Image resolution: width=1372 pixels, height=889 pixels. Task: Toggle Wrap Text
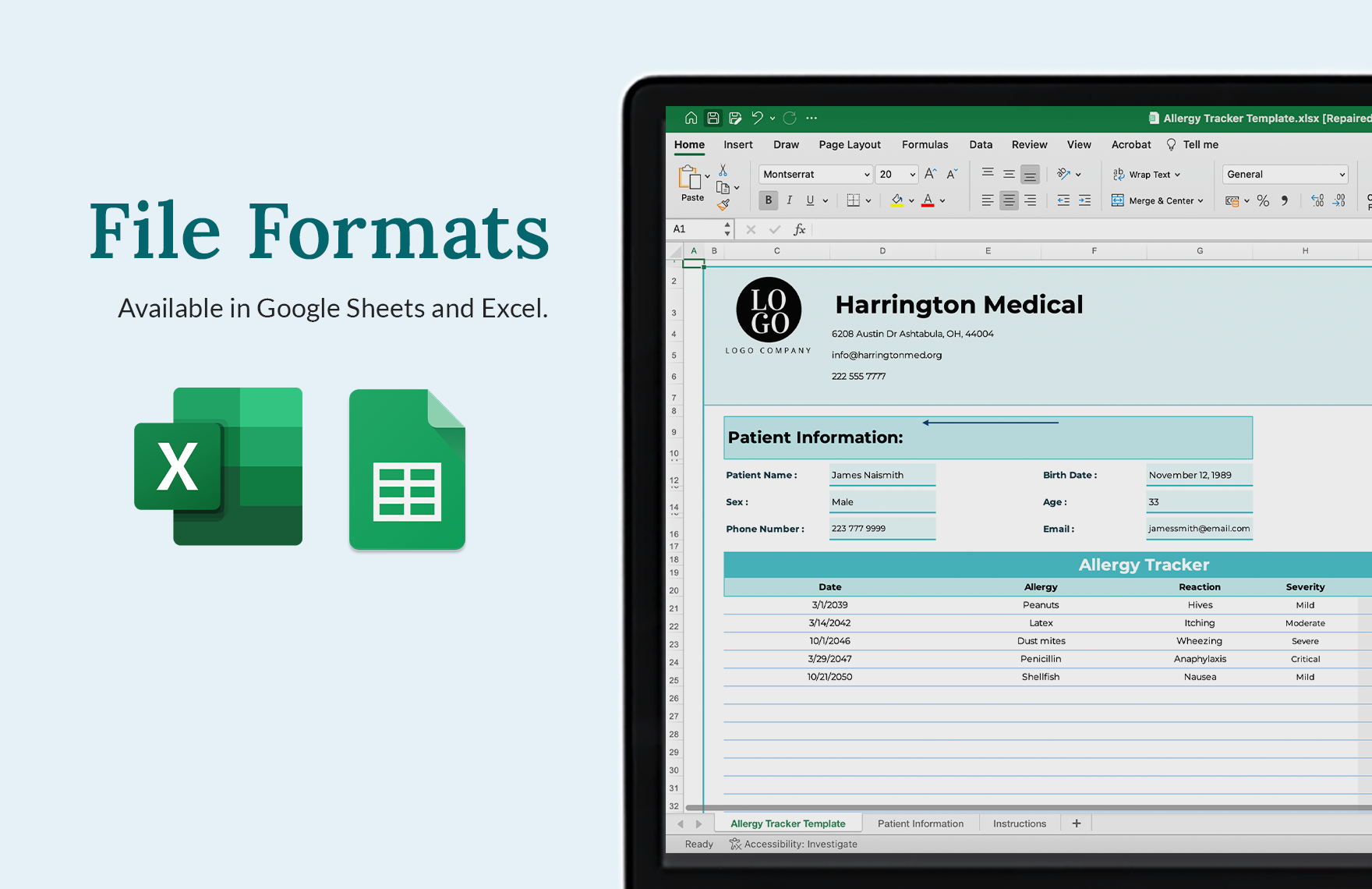coord(1147,174)
